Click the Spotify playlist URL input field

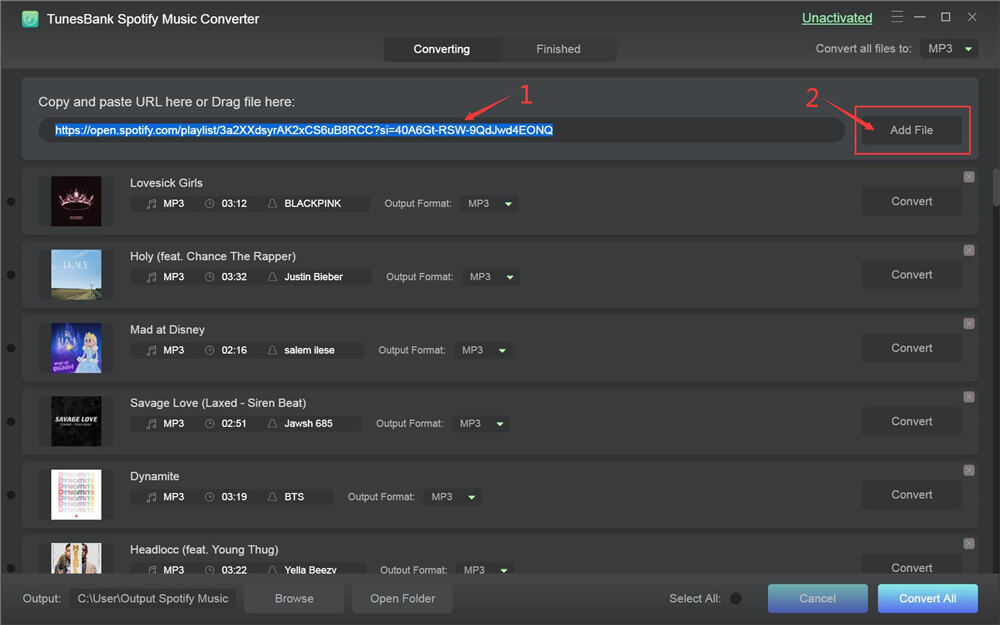pyautogui.click(x=441, y=130)
